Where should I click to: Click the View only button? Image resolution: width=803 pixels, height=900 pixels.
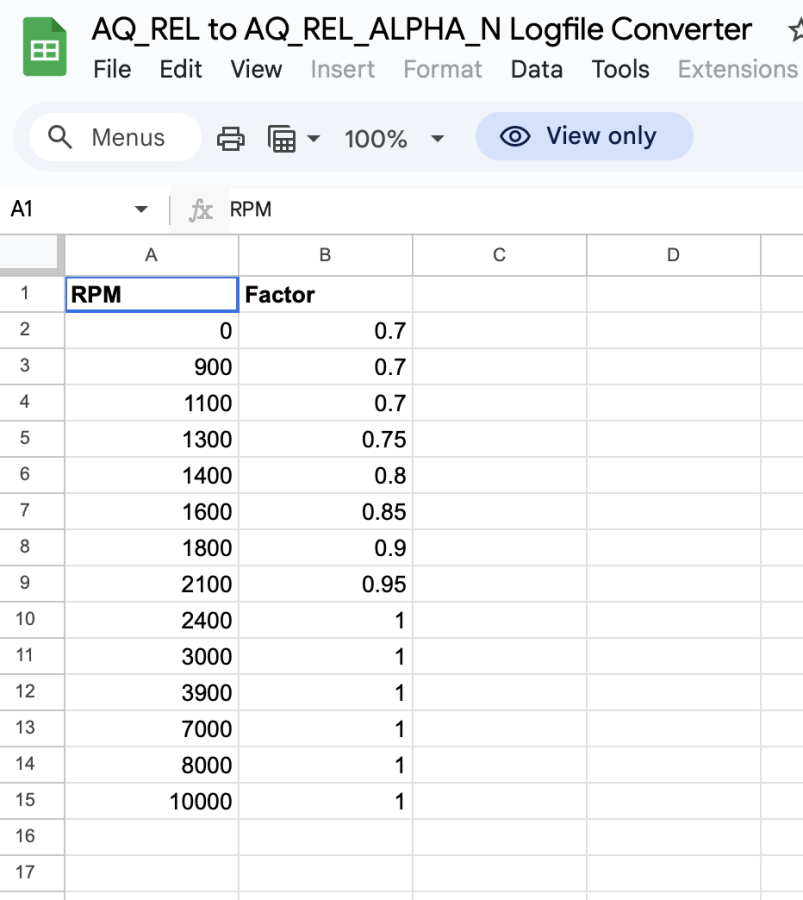(x=583, y=136)
